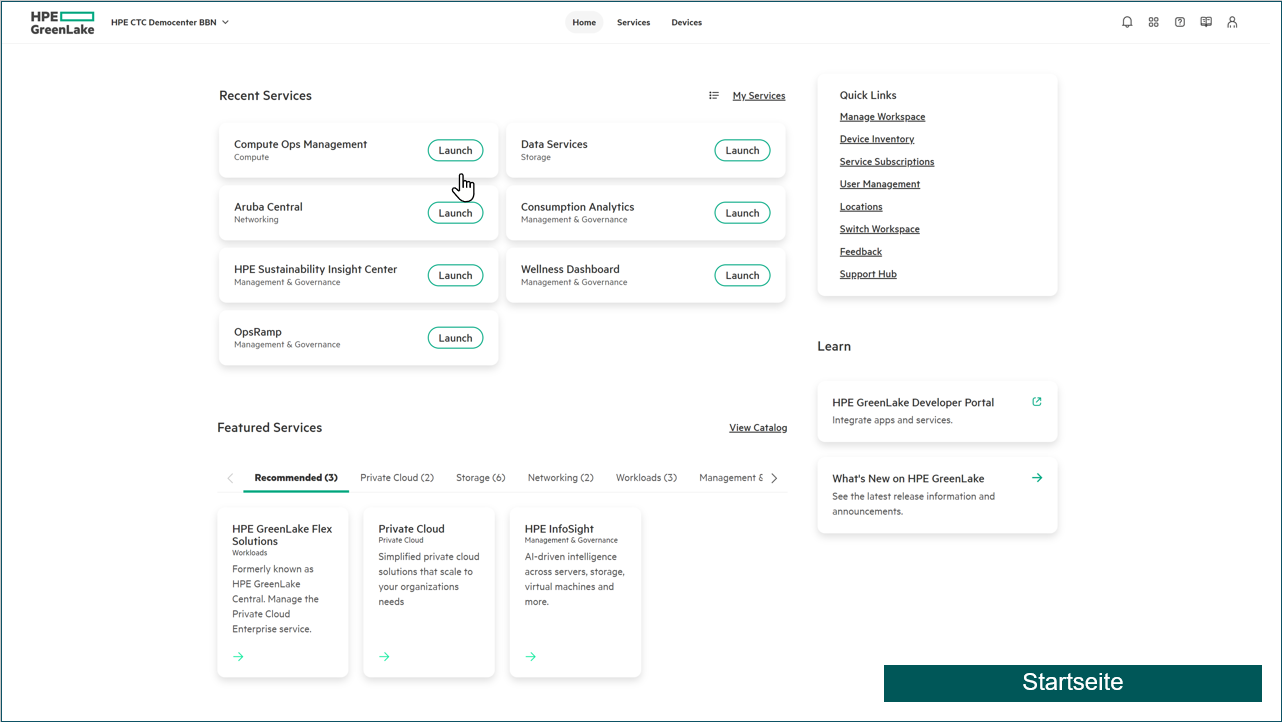Screen dimensions: 1282x722
Task: Show previous featured service tabs
Action: (230, 478)
